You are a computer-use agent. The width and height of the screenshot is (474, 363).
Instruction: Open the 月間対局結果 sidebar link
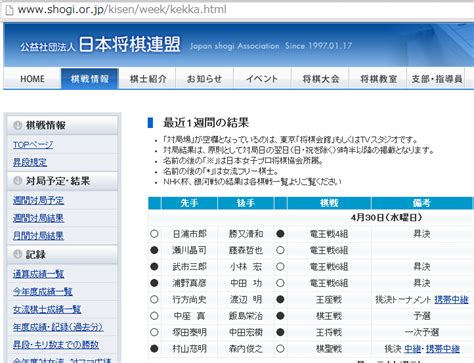point(38,236)
